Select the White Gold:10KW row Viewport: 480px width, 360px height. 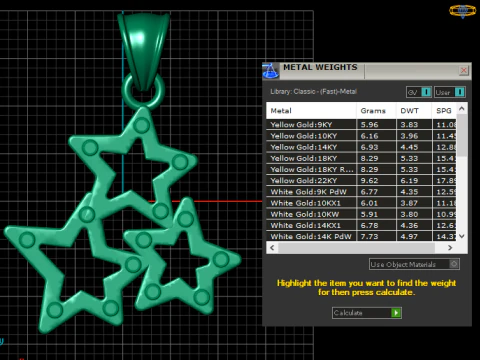click(361, 214)
